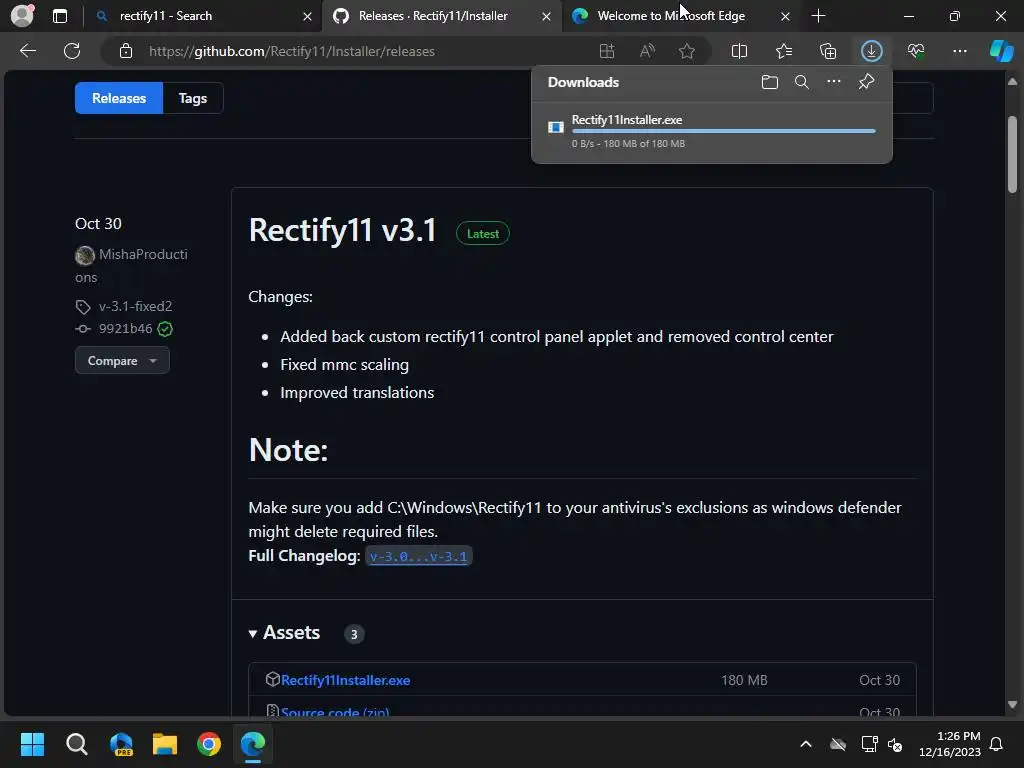Image resolution: width=1024 pixels, height=768 pixels.
Task: Open Edge Settings and more menu
Action: coord(960,51)
